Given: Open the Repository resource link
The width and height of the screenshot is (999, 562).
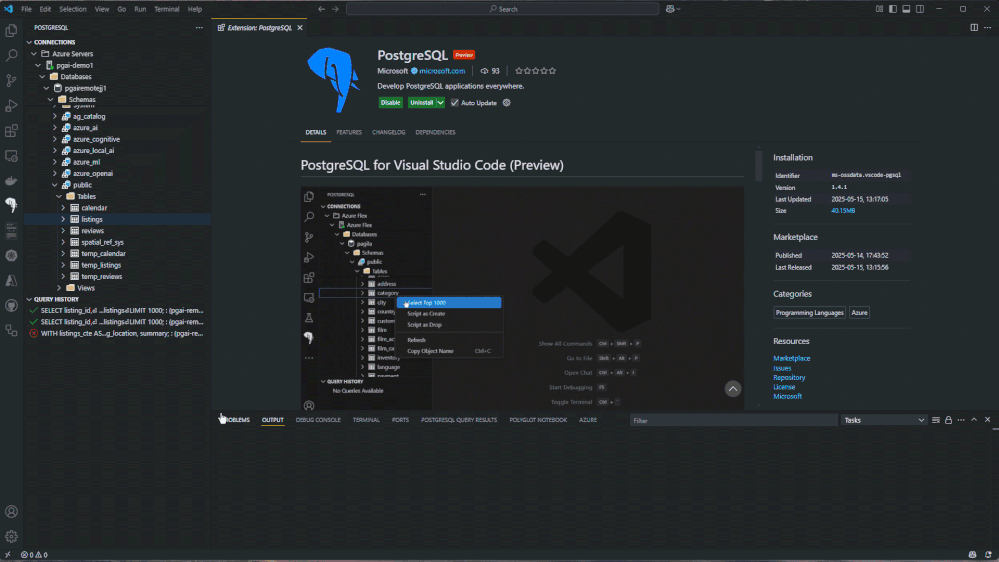Looking at the screenshot, I should (x=789, y=378).
